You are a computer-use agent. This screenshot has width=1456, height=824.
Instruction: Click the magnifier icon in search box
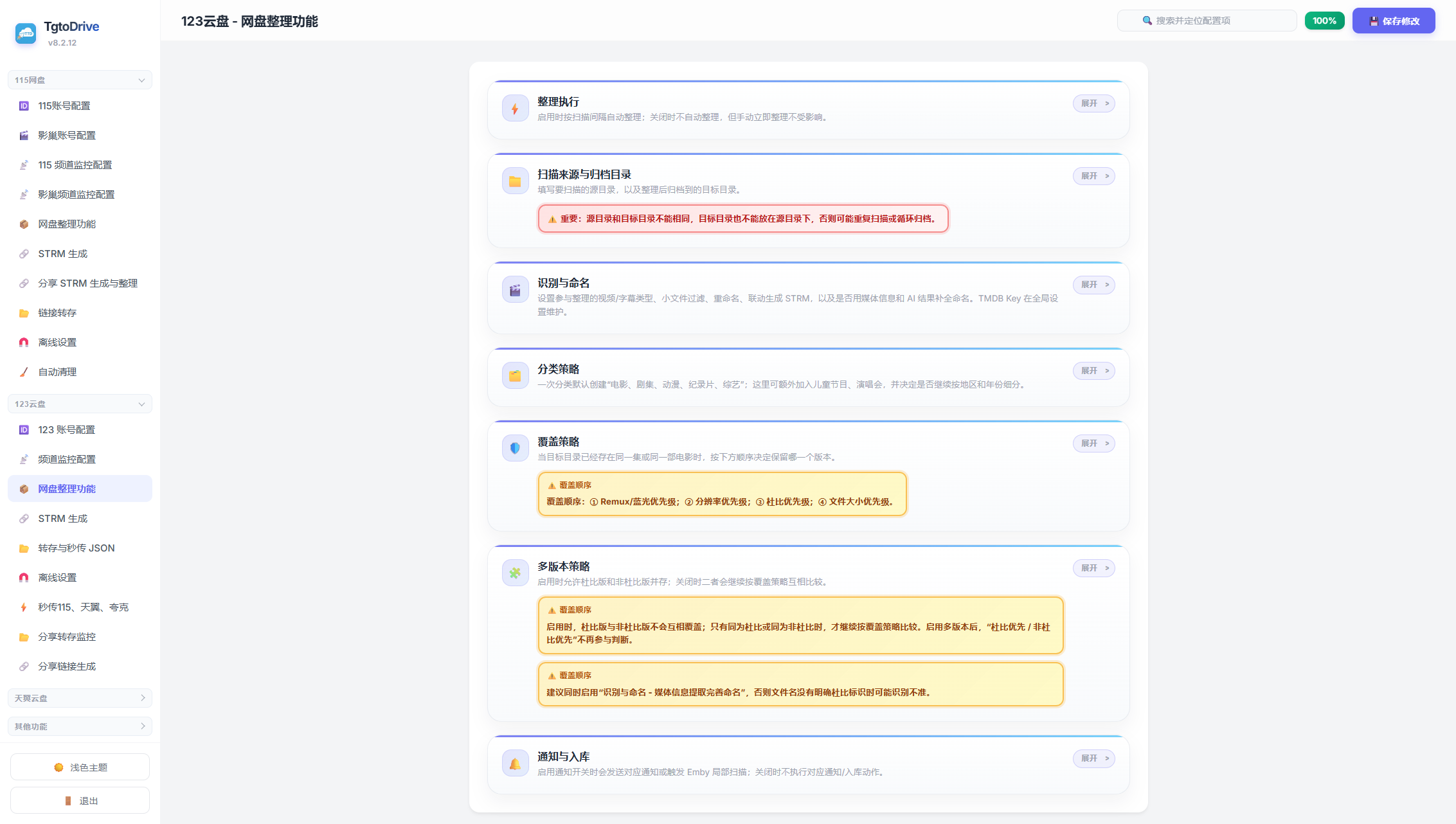click(1147, 21)
